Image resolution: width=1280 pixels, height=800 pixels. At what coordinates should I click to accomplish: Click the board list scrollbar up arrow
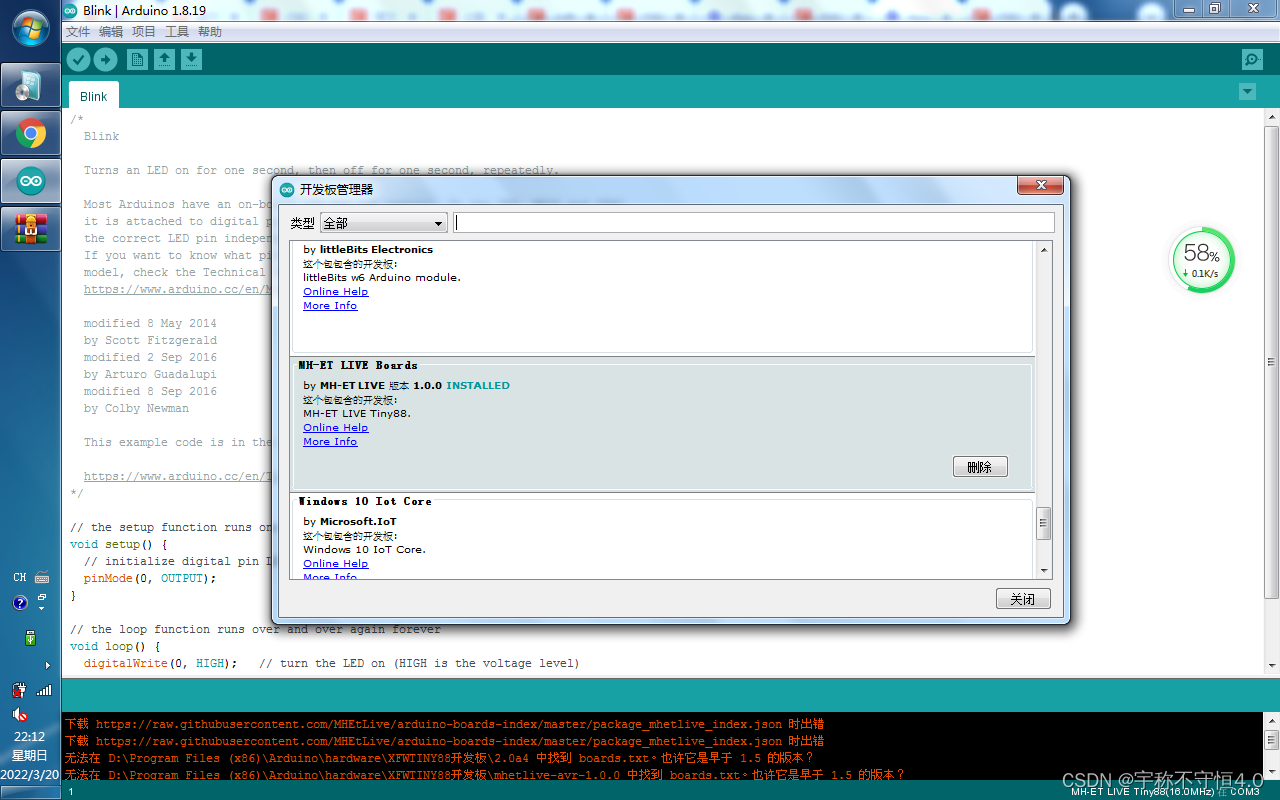click(1044, 250)
